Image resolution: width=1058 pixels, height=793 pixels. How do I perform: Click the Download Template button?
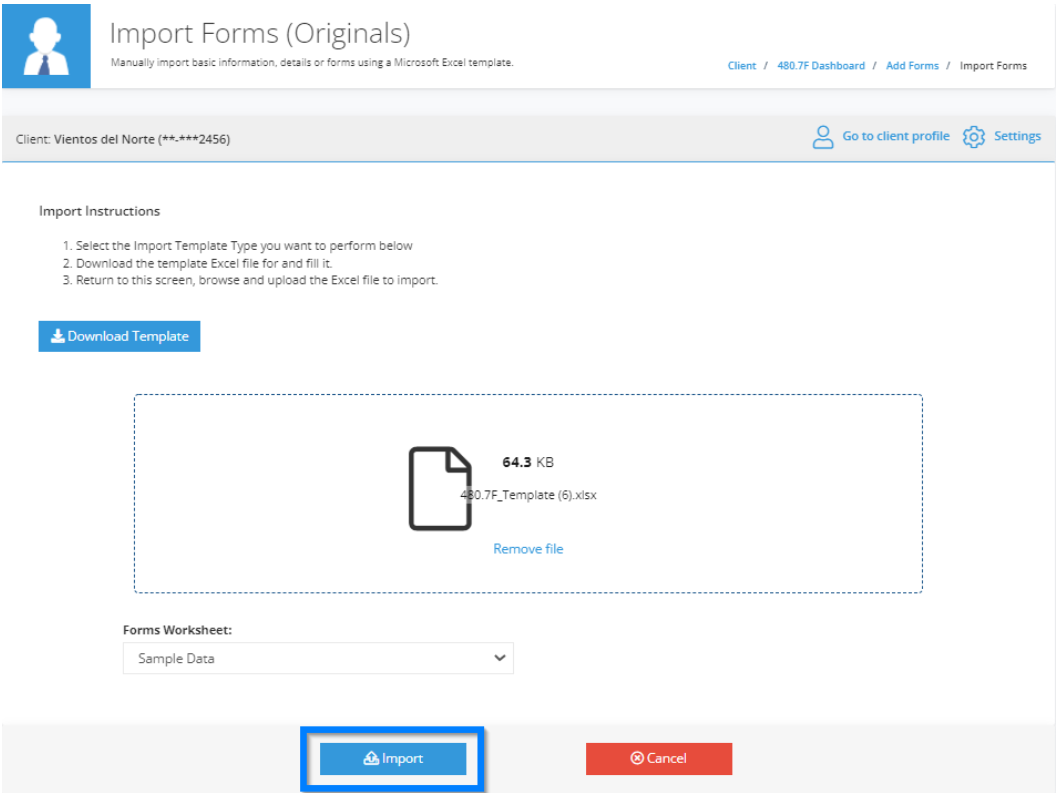[119, 336]
